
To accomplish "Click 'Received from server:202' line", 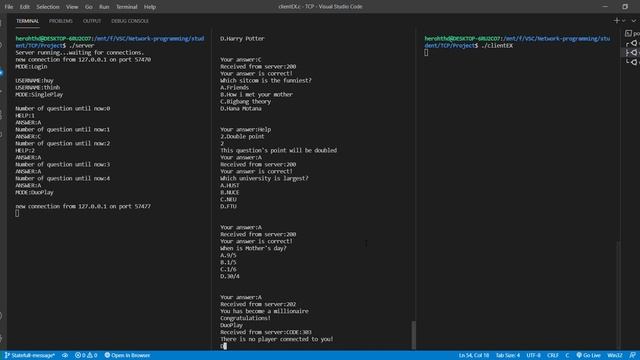I will [258, 304].
